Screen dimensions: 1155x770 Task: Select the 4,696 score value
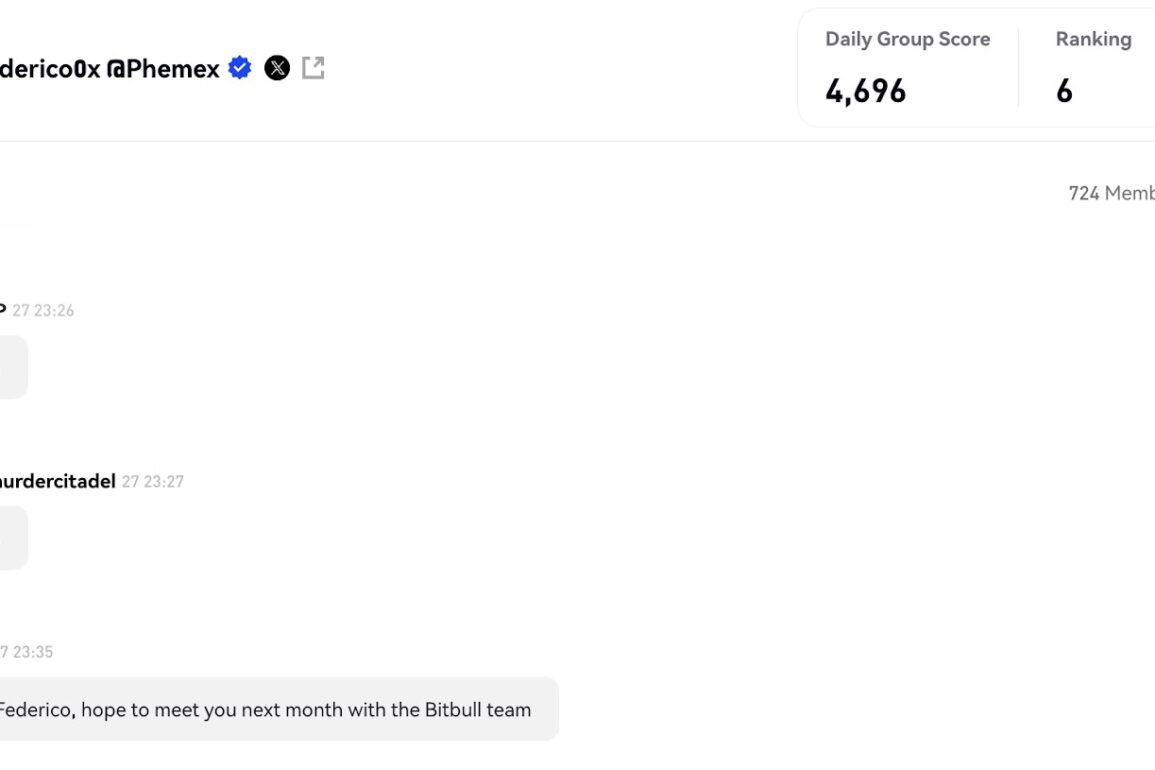pyautogui.click(x=866, y=91)
